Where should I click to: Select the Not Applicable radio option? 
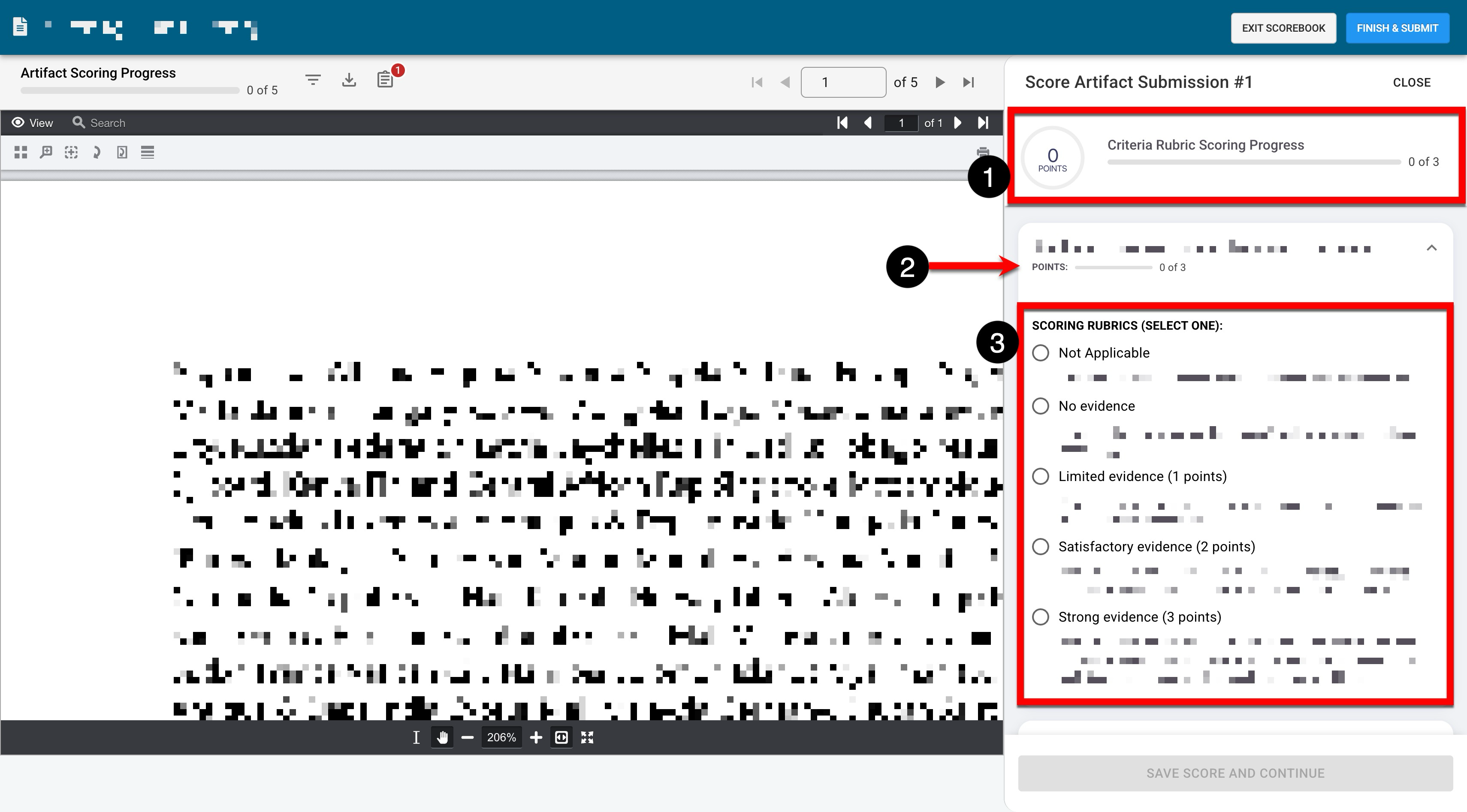click(1041, 353)
